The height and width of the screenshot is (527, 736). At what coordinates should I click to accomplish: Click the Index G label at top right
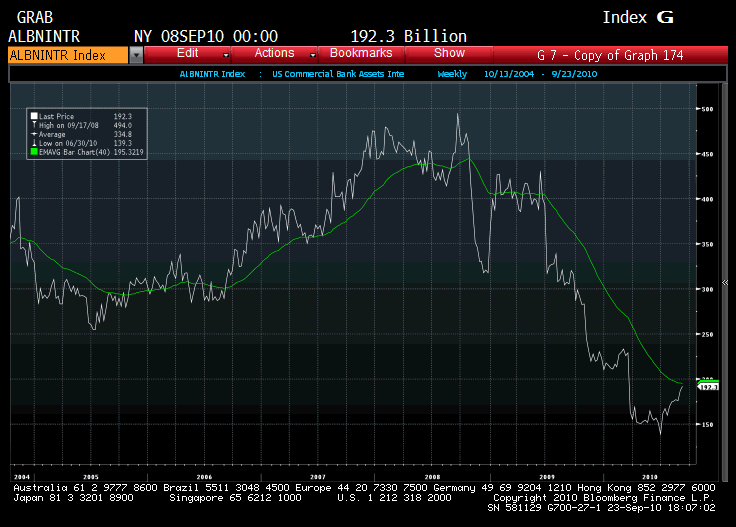click(638, 17)
